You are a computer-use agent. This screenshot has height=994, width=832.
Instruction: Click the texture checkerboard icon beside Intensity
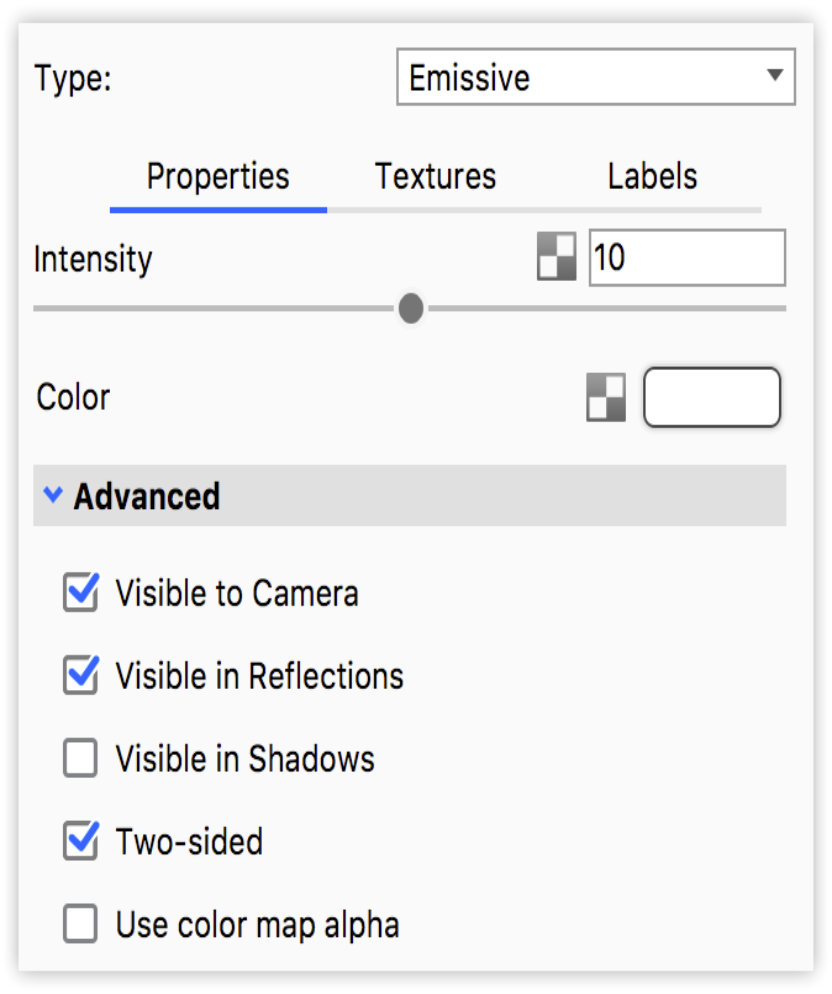[x=557, y=259]
